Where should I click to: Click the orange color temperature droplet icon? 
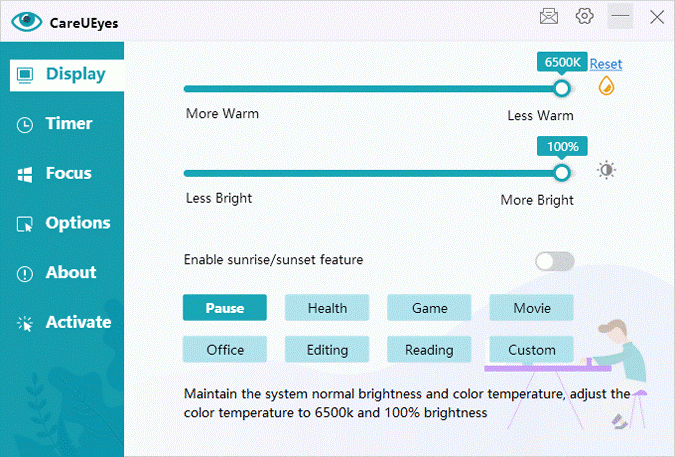click(x=606, y=87)
